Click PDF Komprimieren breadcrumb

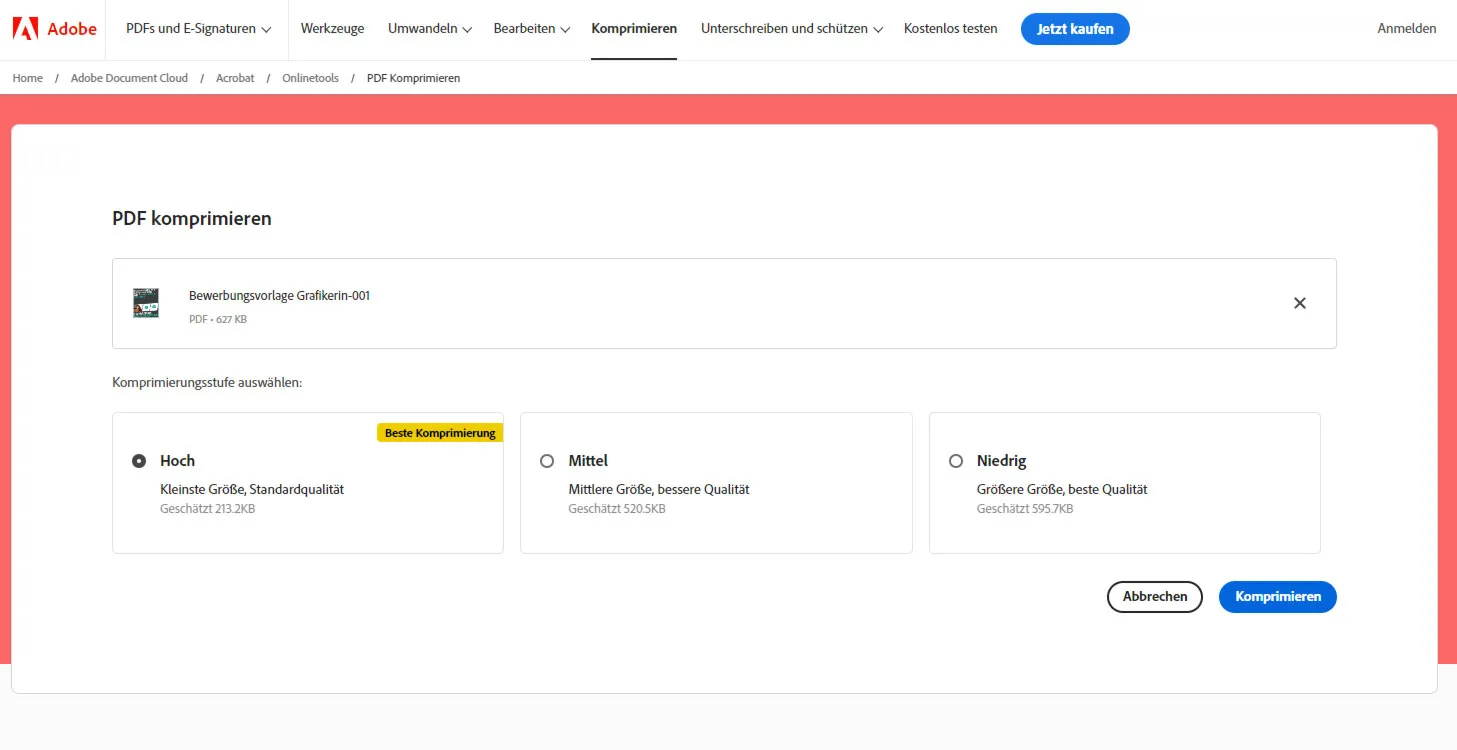pos(414,78)
